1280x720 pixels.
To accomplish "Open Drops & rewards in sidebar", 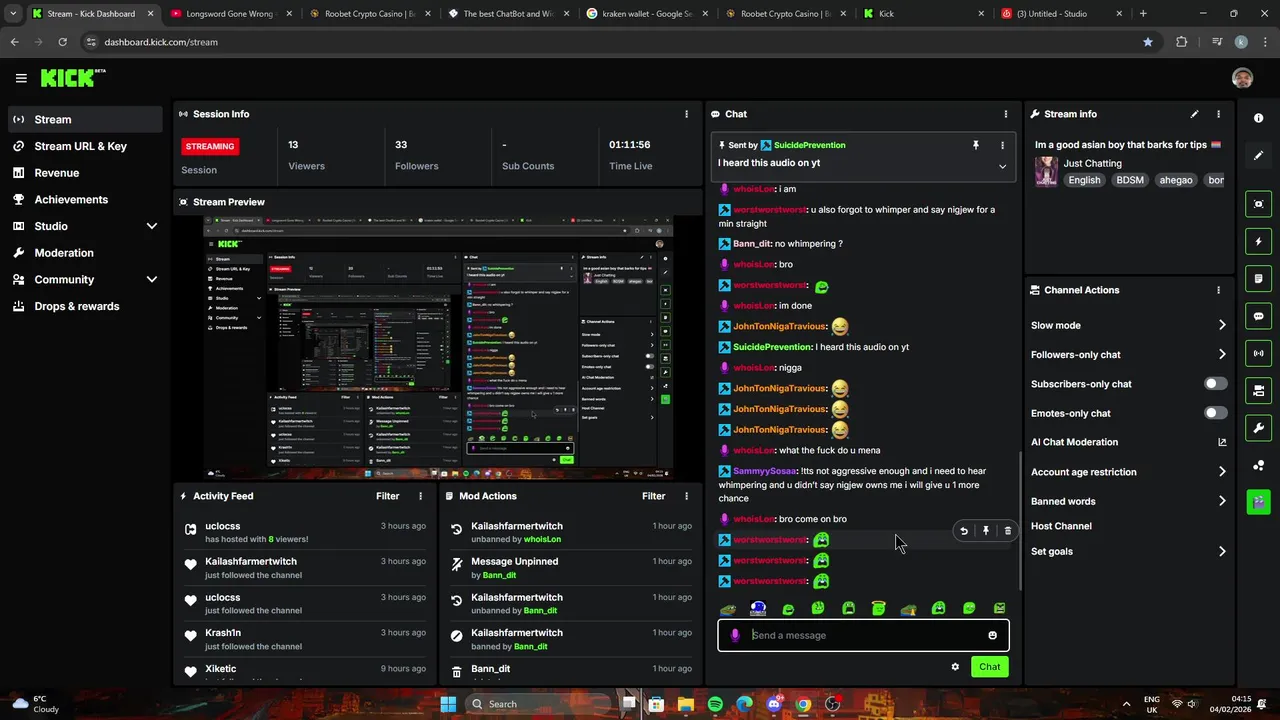I will pyautogui.click(x=85, y=306).
